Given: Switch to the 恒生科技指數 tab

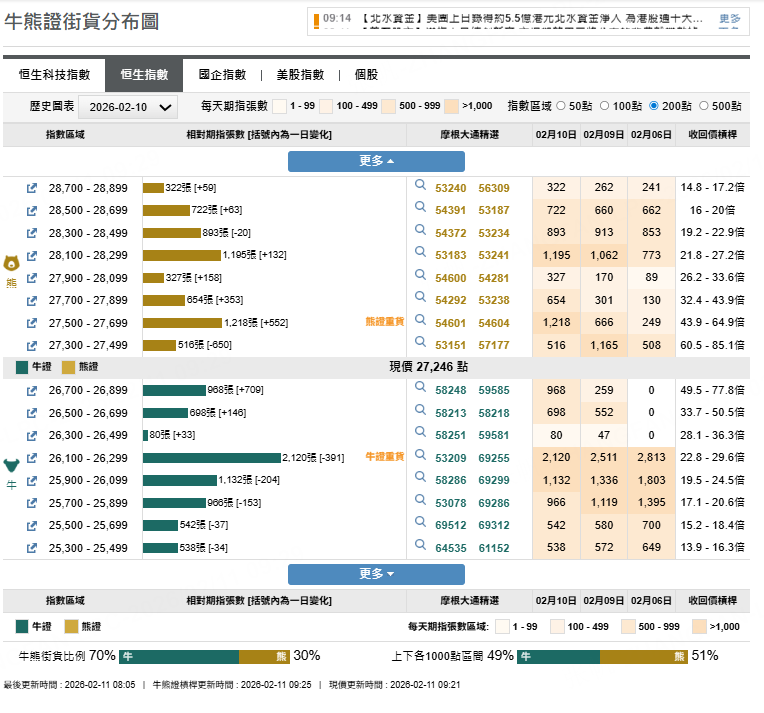Looking at the screenshot, I should [x=54, y=75].
